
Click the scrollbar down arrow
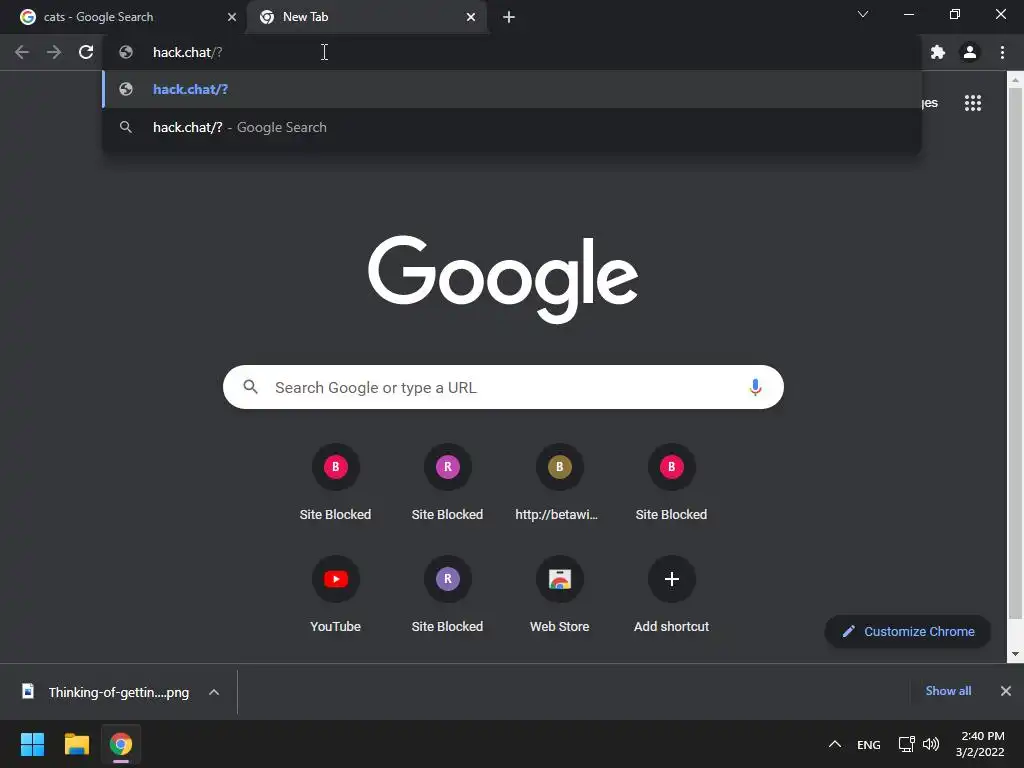(1015, 654)
